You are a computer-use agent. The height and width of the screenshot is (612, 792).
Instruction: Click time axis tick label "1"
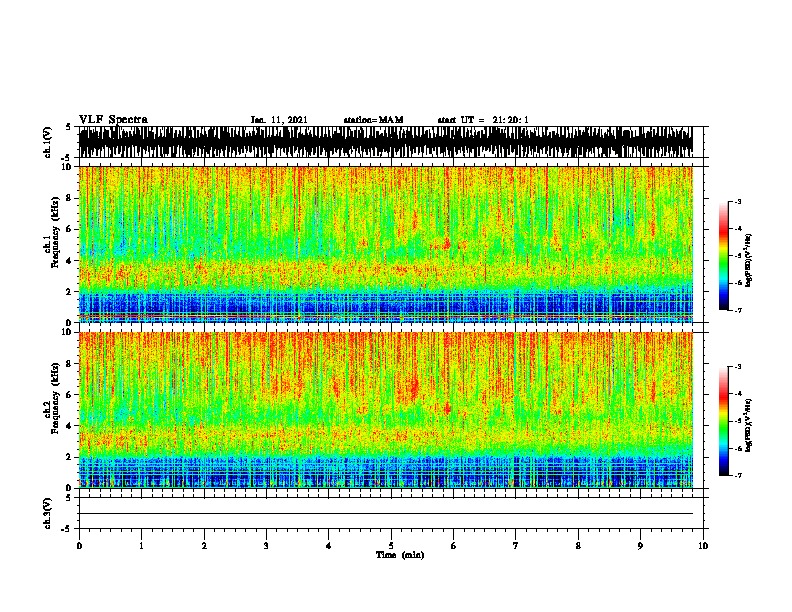tap(141, 546)
